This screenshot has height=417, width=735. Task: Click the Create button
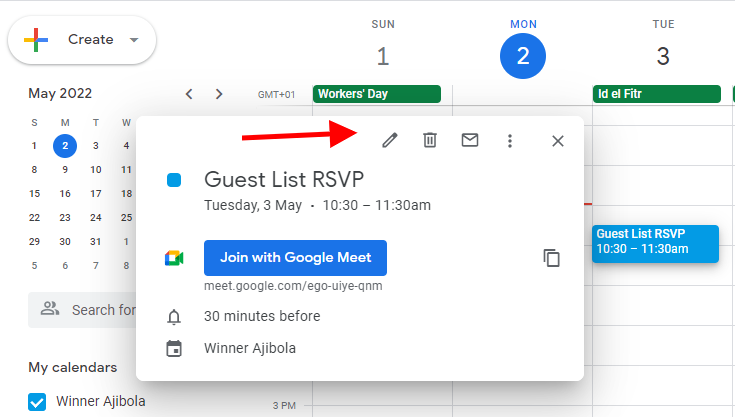(82, 40)
